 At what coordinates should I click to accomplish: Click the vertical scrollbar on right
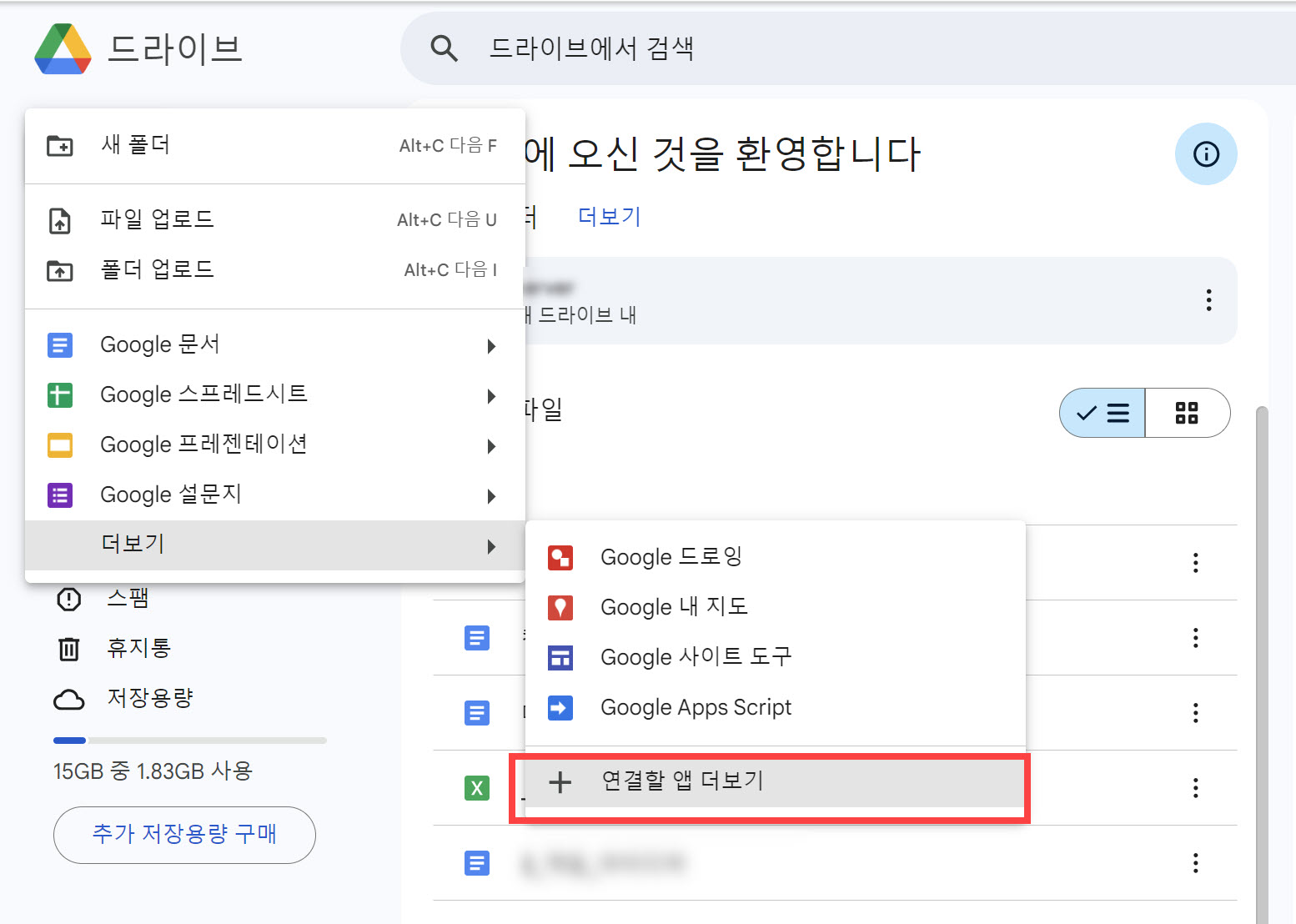point(1262,665)
